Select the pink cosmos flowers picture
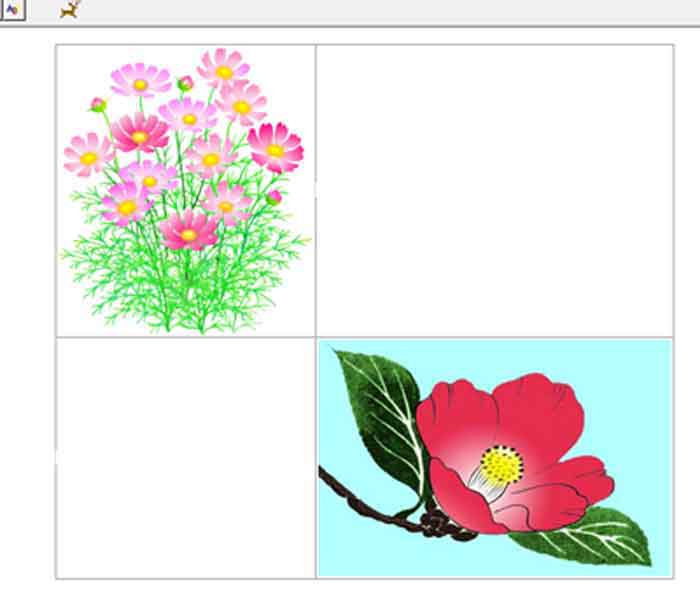700x592 pixels. 185,190
